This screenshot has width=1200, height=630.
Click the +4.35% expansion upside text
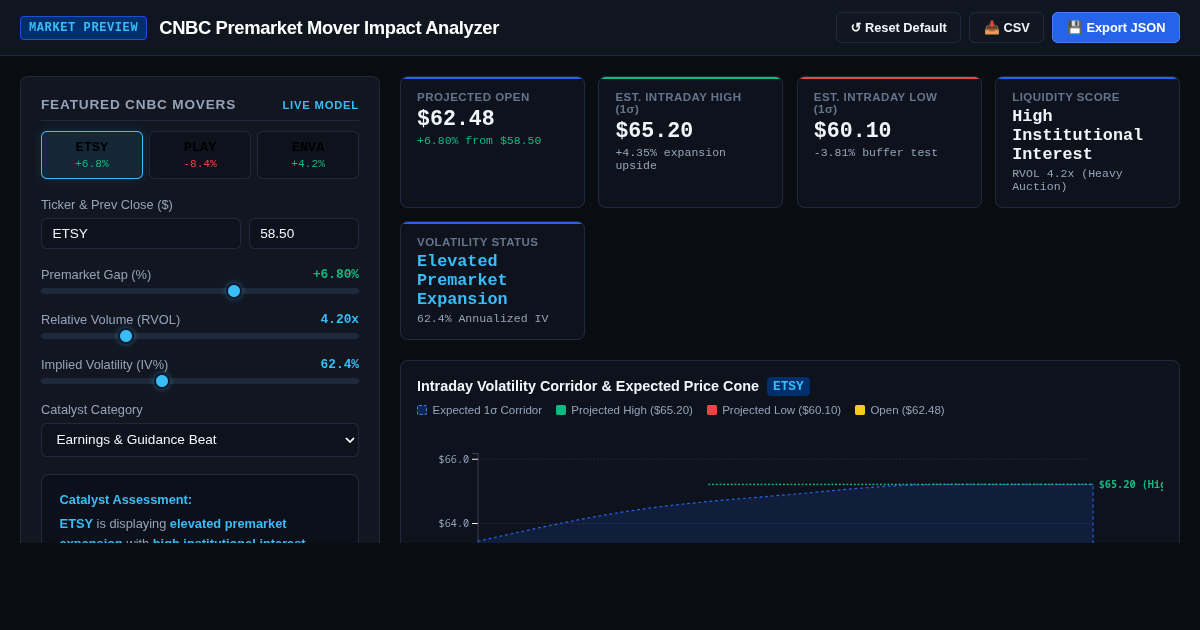[670, 159]
